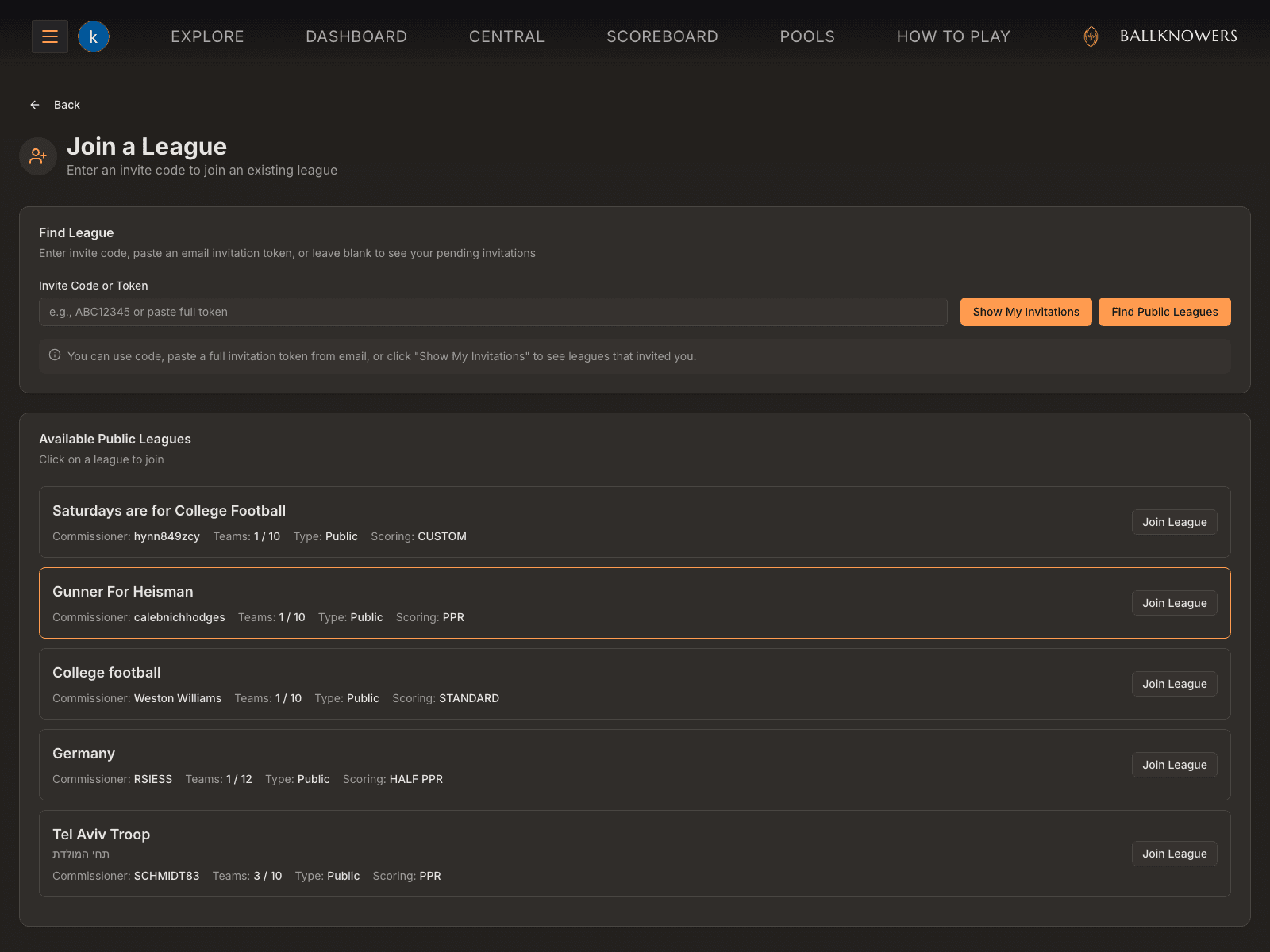Viewport: 1270px width, 952px height.
Task: Open the Explore tab
Action: tap(207, 36)
